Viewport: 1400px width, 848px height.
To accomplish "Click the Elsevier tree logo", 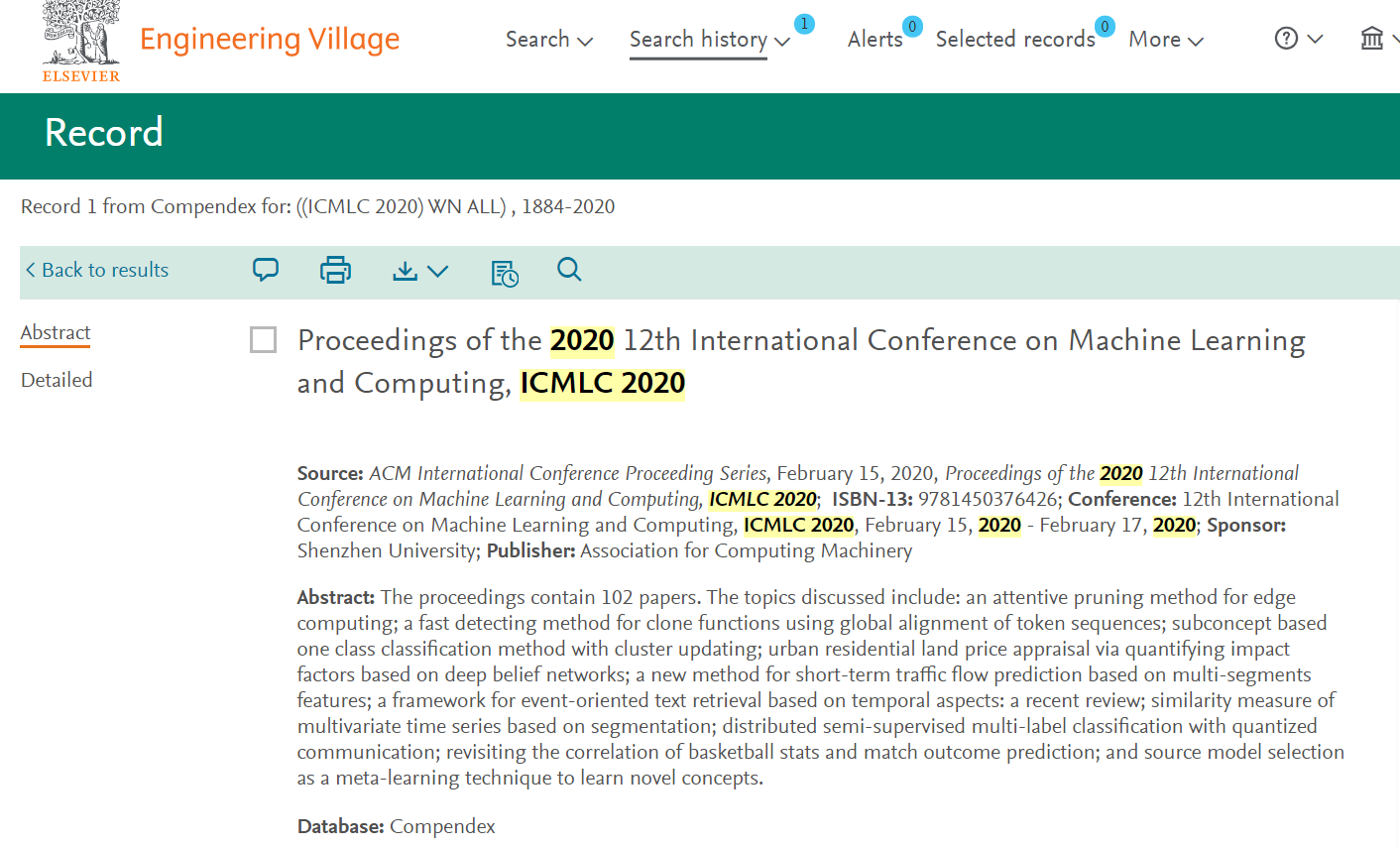I will pos(81,41).
